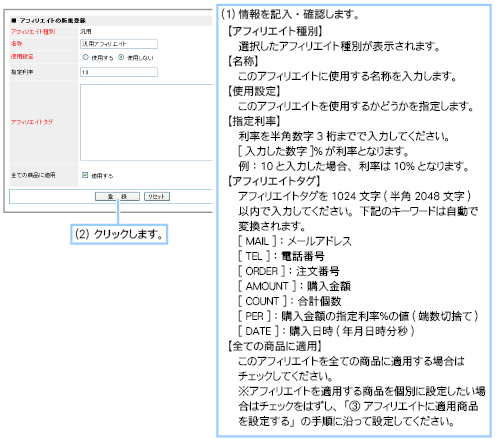Click the 指定利率 row label
Viewport: 497px width, 439px height.
(x=22, y=72)
